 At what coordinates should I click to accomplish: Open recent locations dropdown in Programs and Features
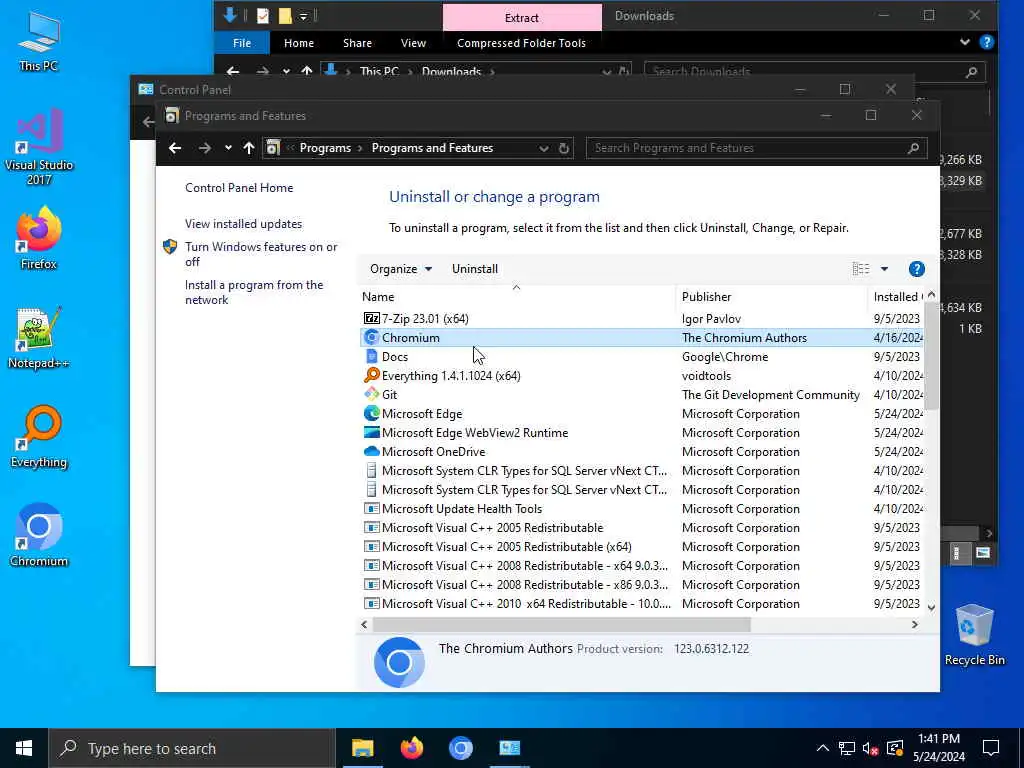(228, 148)
